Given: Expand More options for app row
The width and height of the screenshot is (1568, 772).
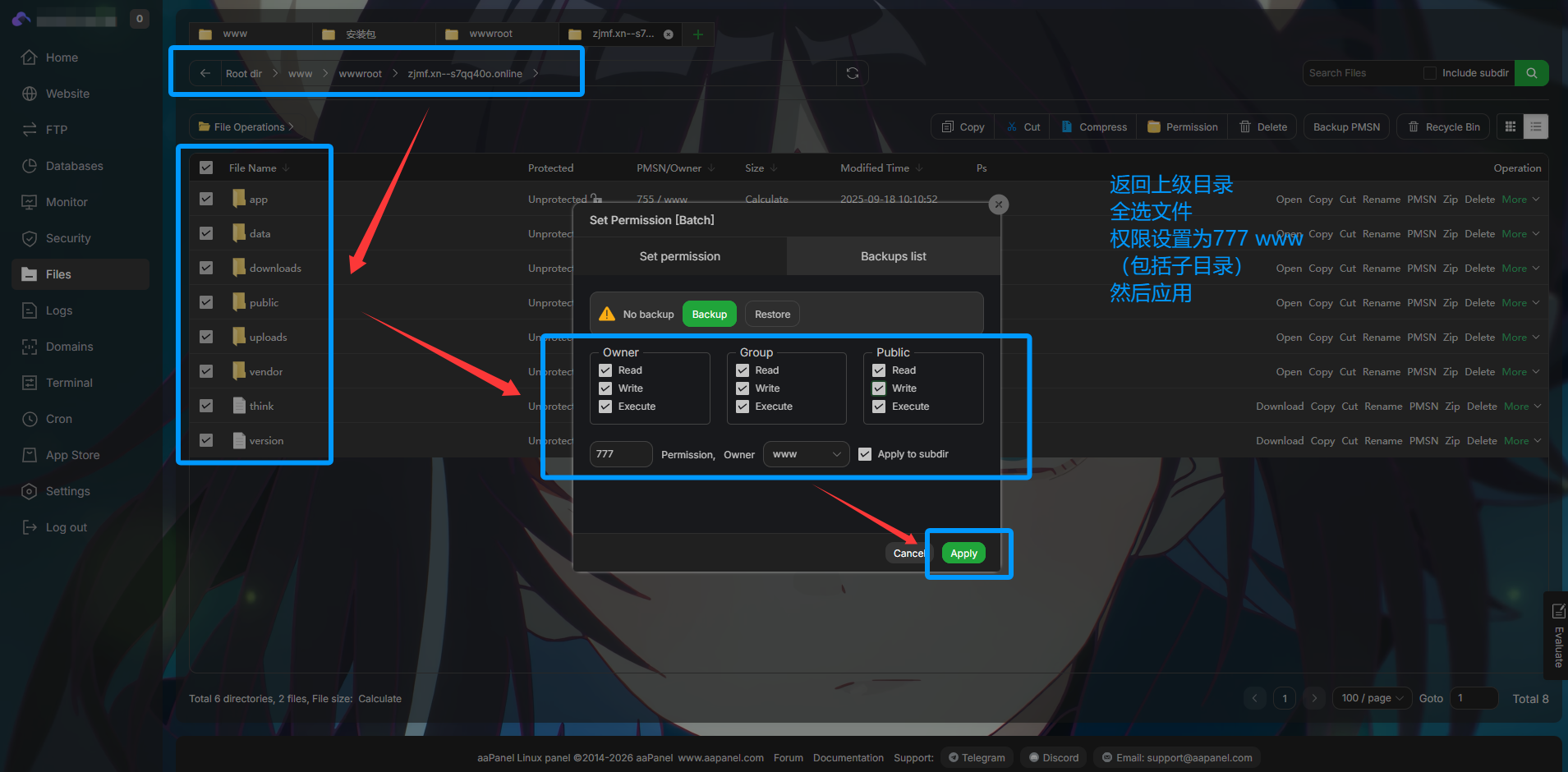Looking at the screenshot, I should pyautogui.click(x=1520, y=200).
